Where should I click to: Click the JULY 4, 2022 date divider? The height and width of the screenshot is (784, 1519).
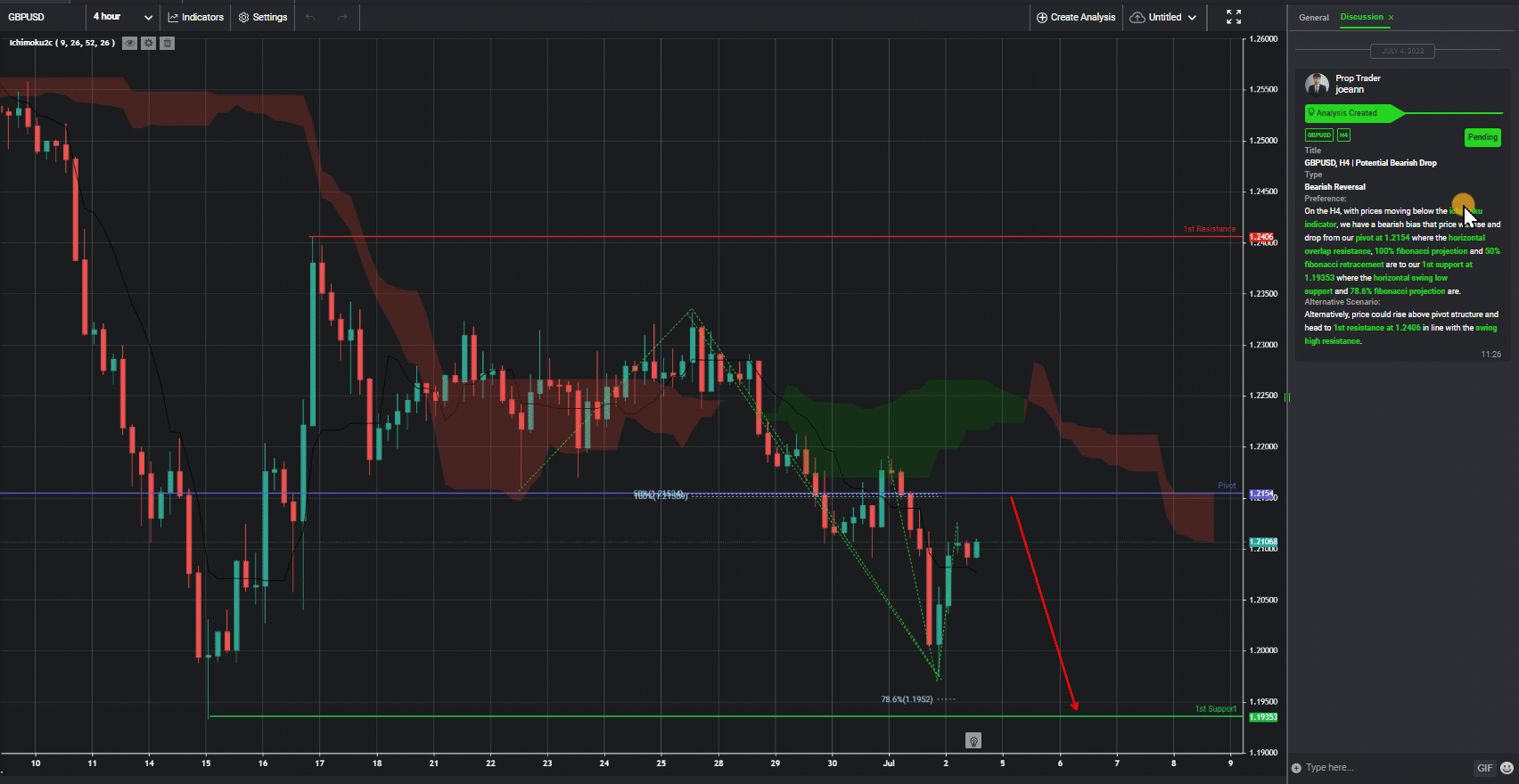pyautogui.click(x=1403, y=51)
